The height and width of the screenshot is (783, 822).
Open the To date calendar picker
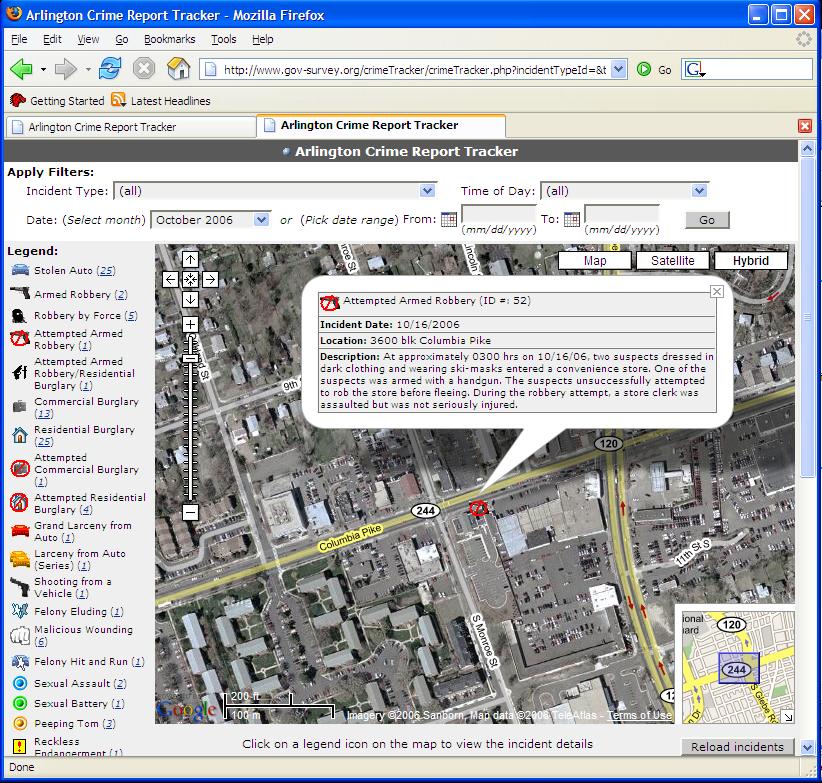pyautogui.click(x=572, y=219)
